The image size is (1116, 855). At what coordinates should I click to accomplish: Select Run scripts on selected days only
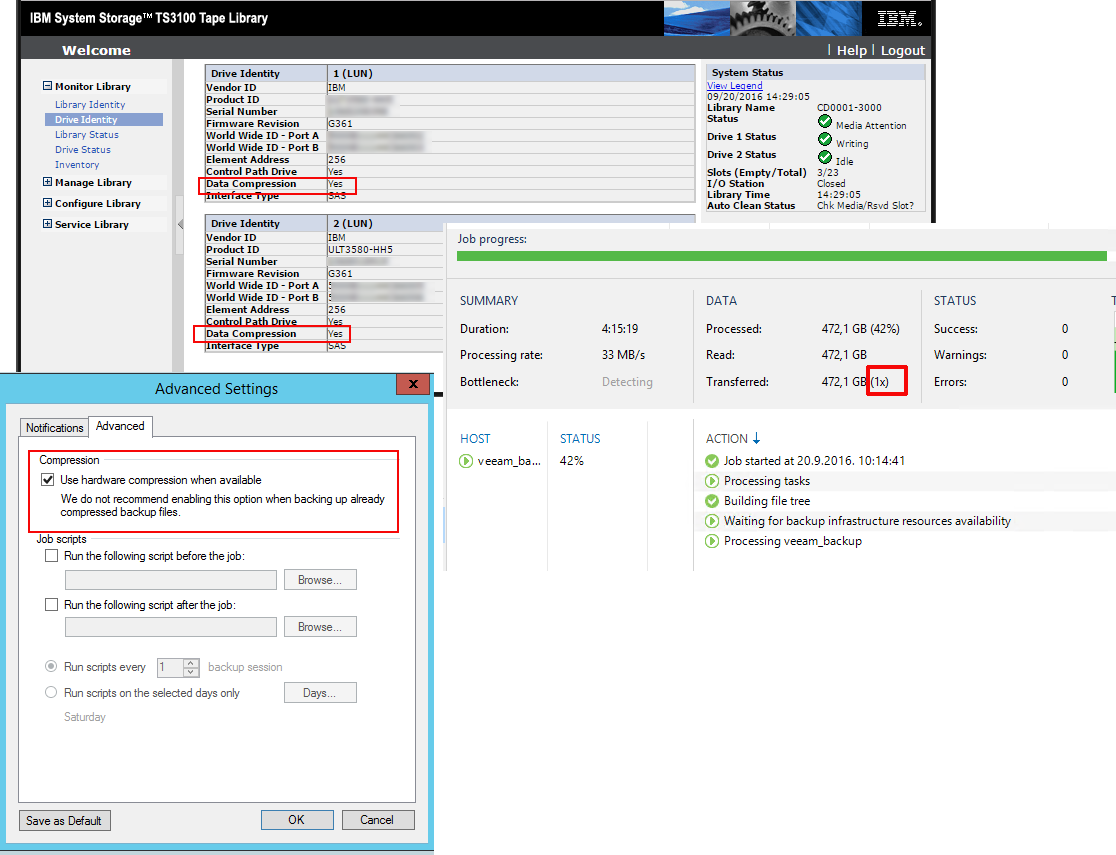(51, 692)
